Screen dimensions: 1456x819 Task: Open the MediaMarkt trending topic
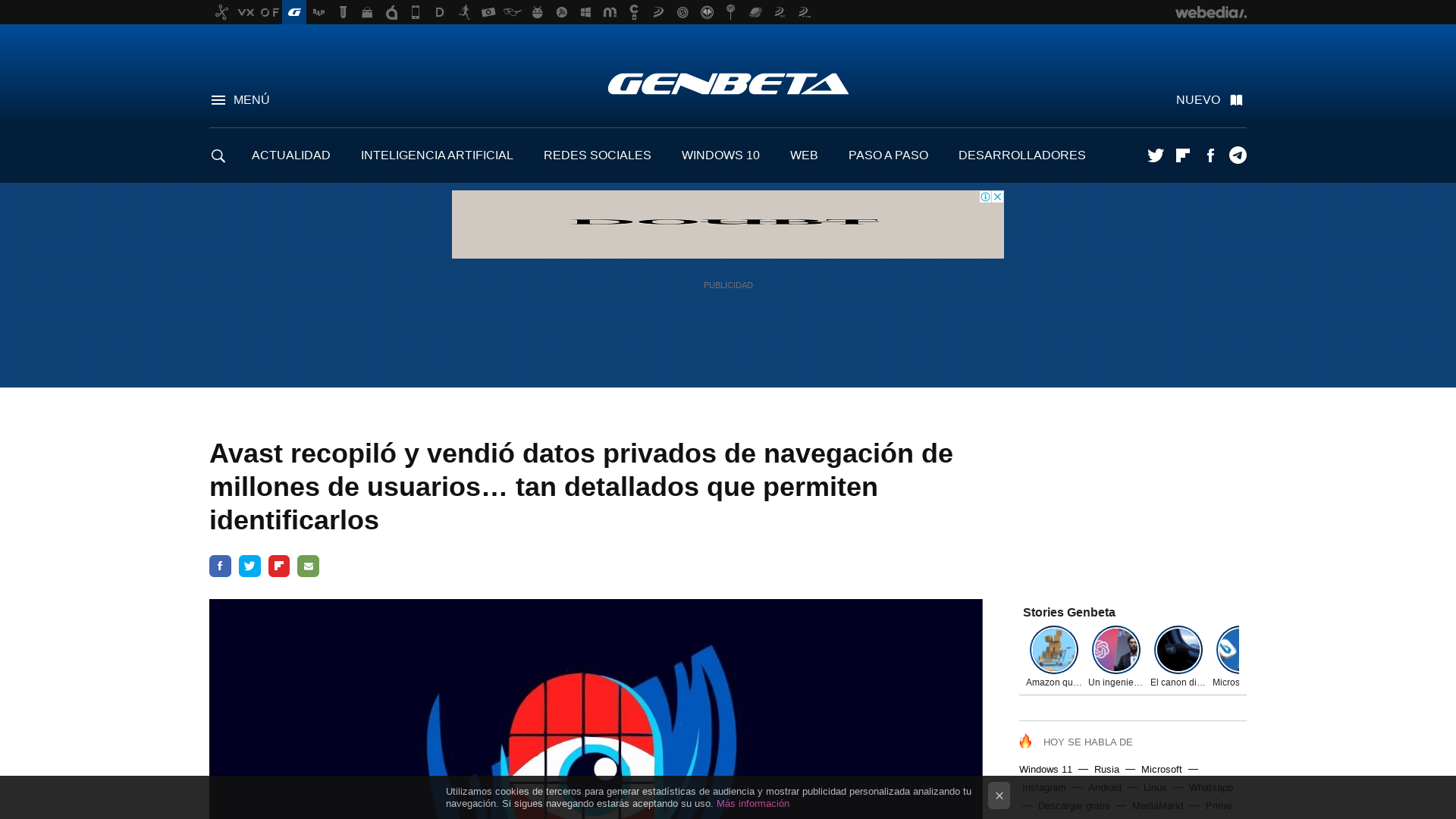(1157, 806)
